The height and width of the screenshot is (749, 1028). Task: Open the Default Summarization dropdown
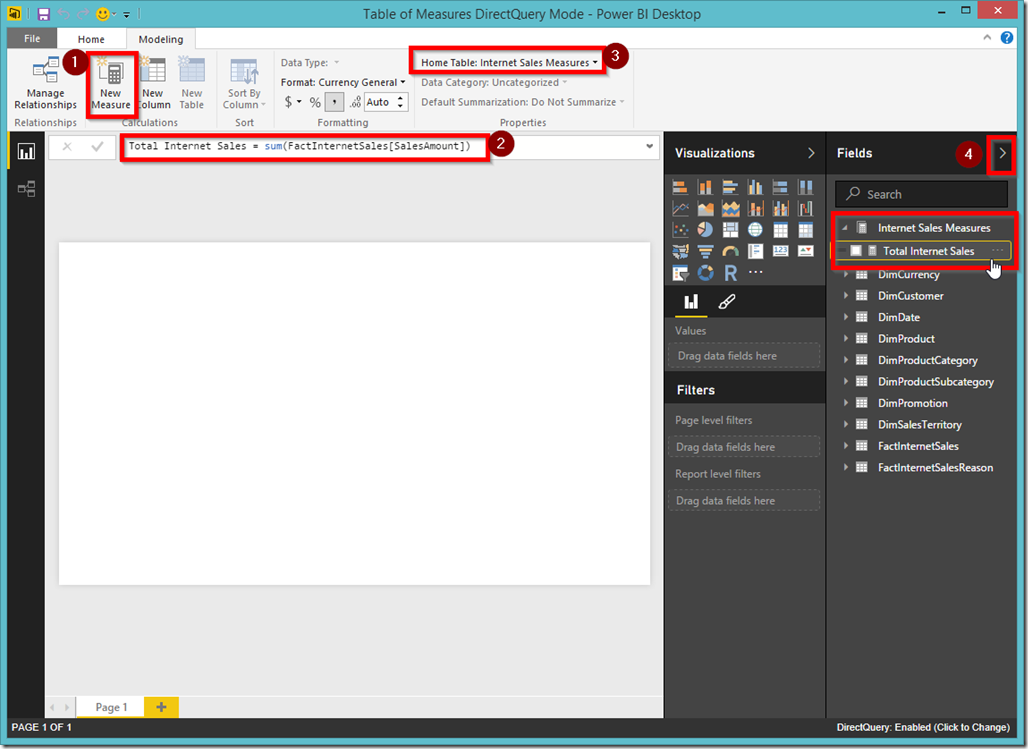click(523, 102)
